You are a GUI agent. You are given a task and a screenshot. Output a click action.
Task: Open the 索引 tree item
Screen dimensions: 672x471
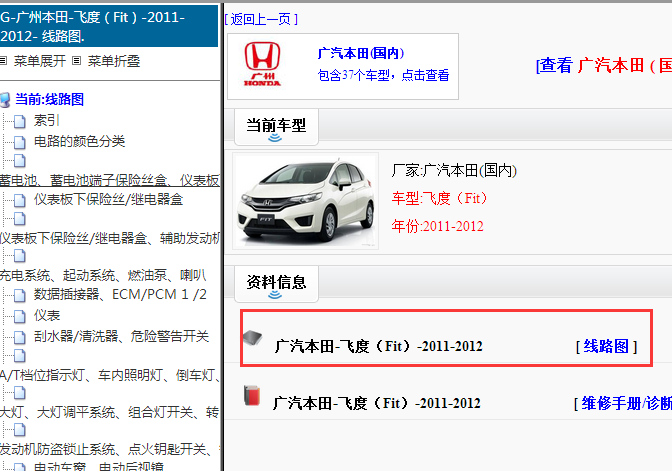pos(46,120)
